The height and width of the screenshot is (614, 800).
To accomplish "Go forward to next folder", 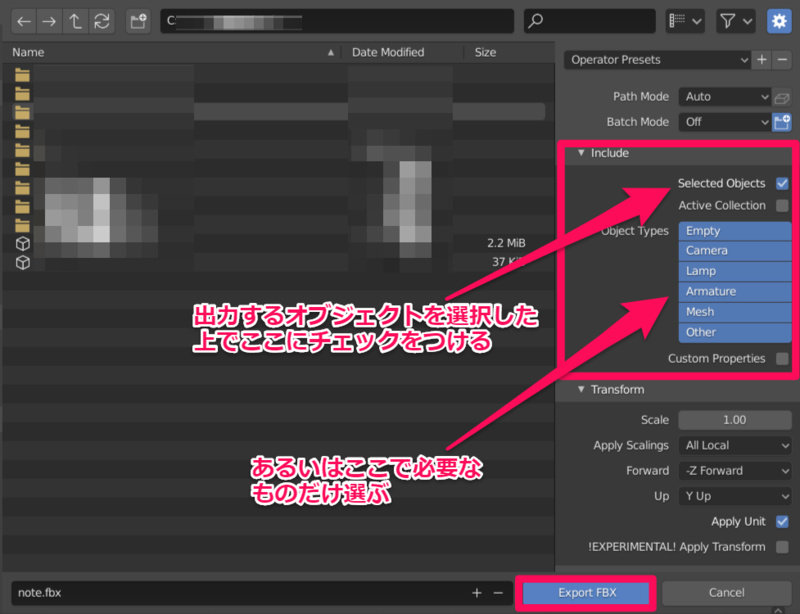I will click(49, 21).
